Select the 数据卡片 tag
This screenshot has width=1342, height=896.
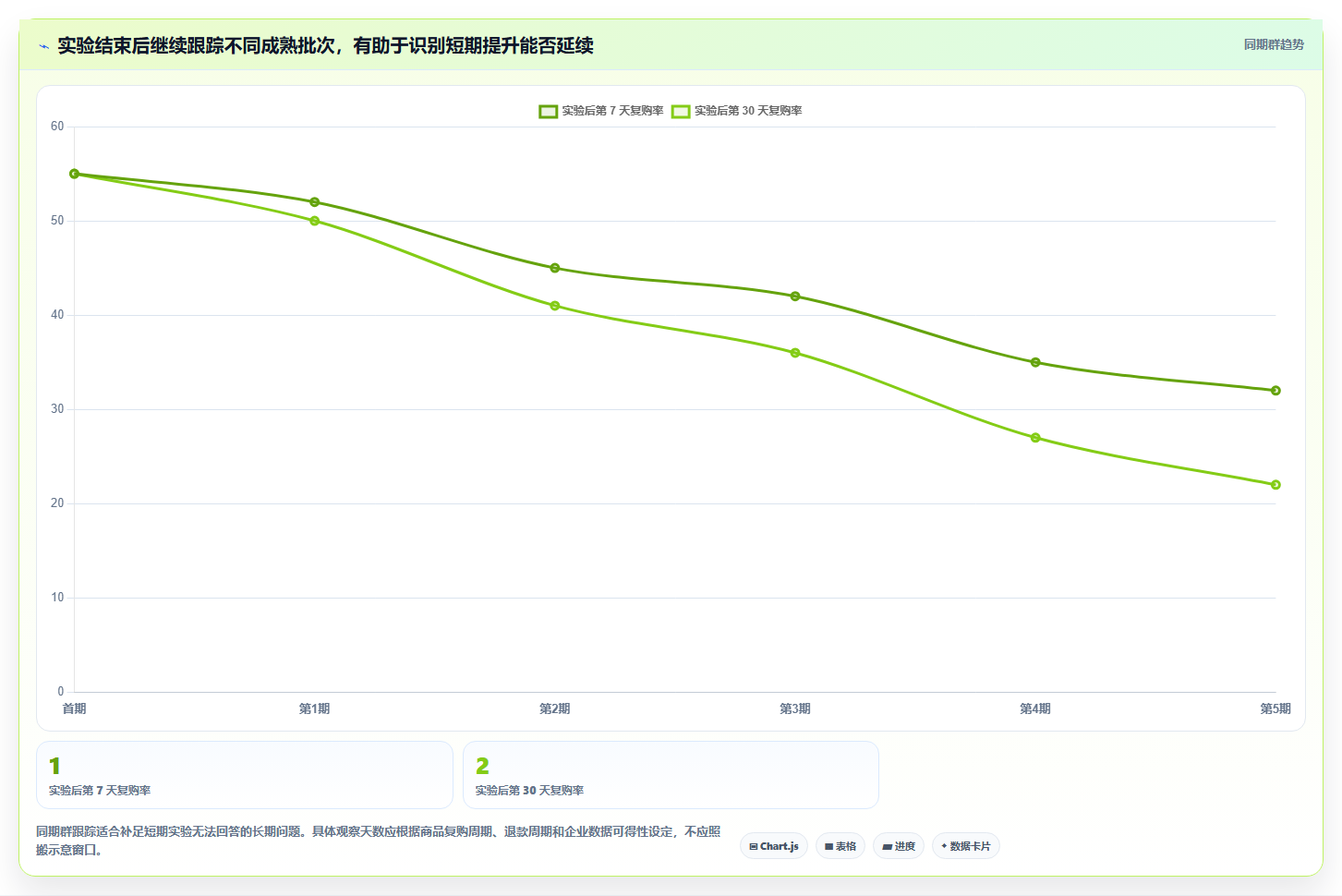pyautogui.click(x=966, y=846)
